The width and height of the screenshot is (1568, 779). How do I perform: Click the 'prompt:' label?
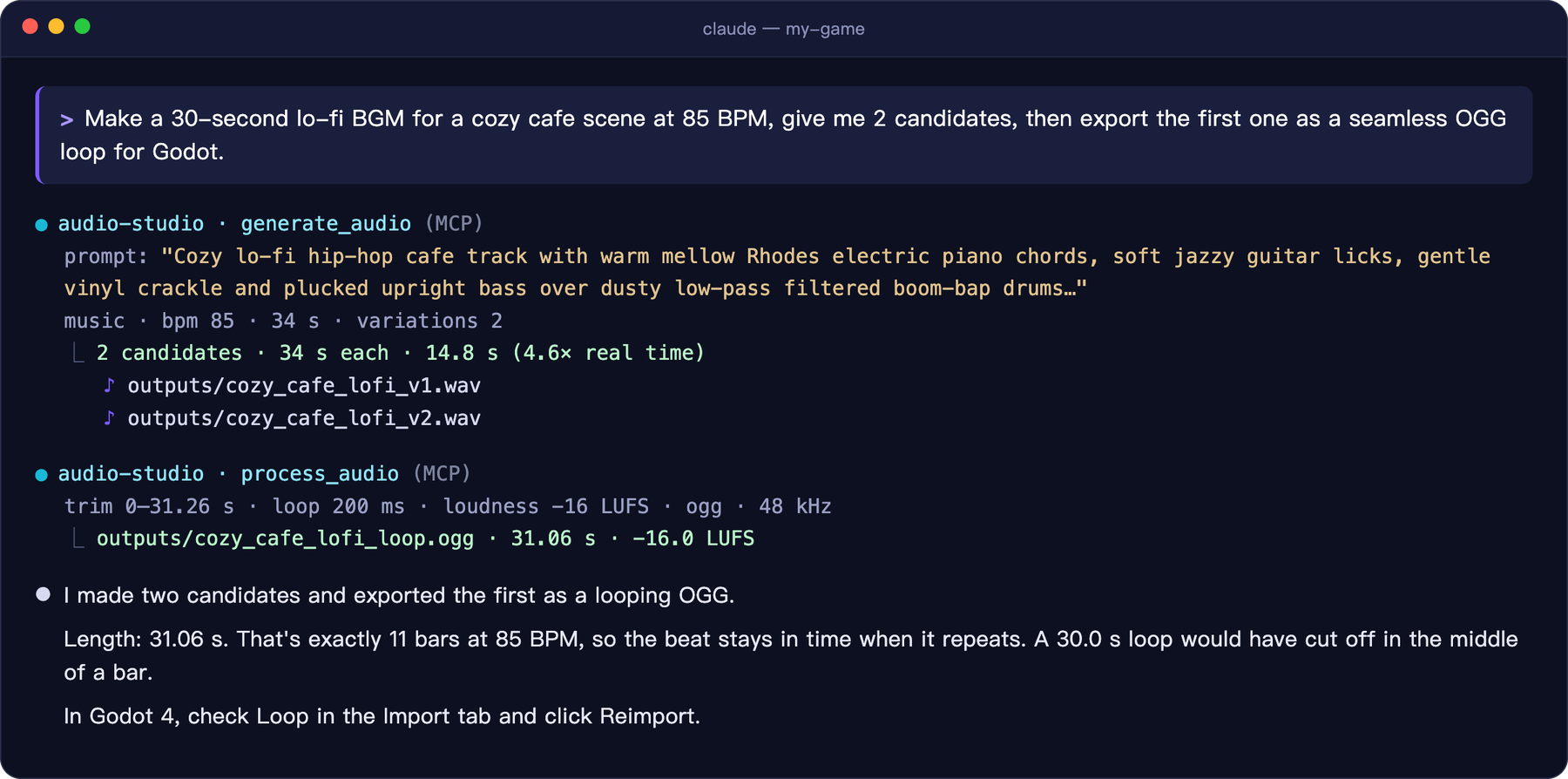click(106, 256)
